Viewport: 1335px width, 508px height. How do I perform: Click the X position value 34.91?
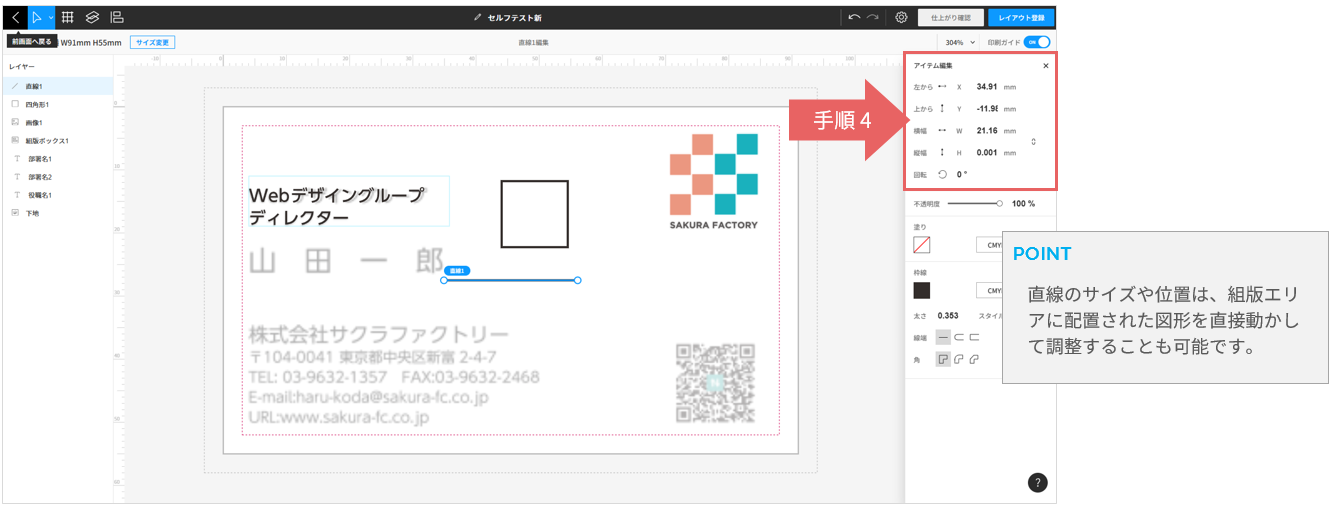987,87
